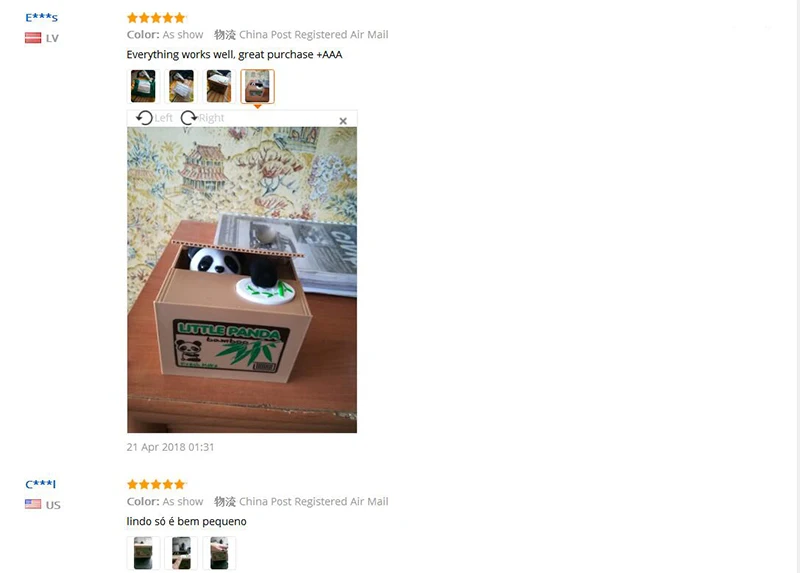Open third thumbnail of E***s review
800x573 pixels.
(219, 86)
